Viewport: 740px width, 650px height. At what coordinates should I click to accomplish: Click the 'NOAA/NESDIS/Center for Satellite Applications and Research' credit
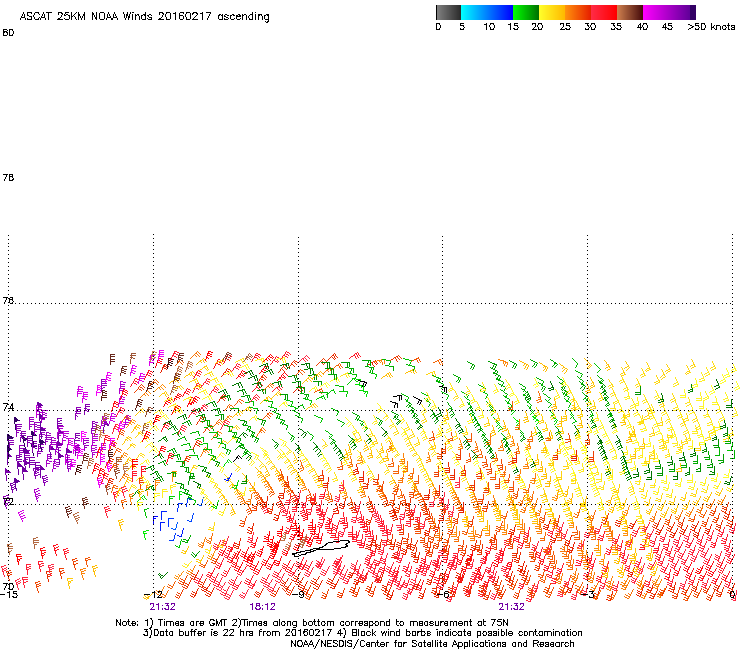pyautogui.click(x=432, y=644)
